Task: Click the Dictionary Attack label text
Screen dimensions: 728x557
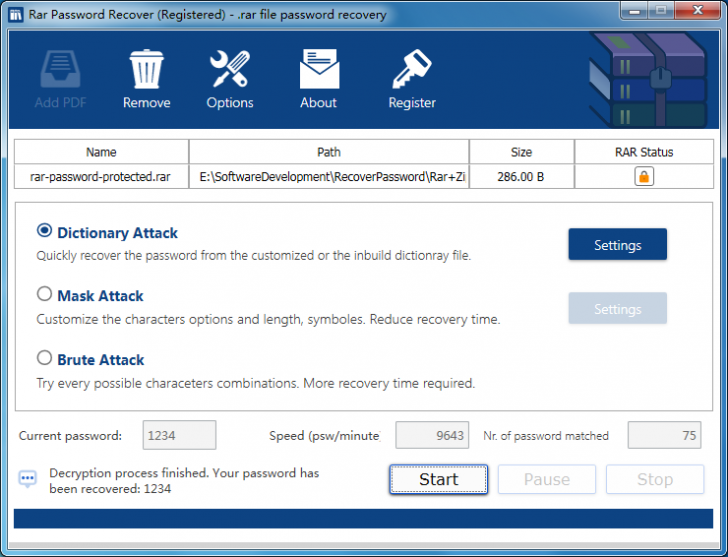Action: (117, 233)
